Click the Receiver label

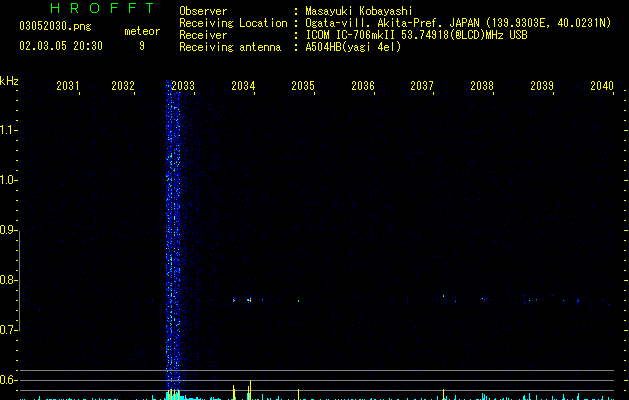203,35
